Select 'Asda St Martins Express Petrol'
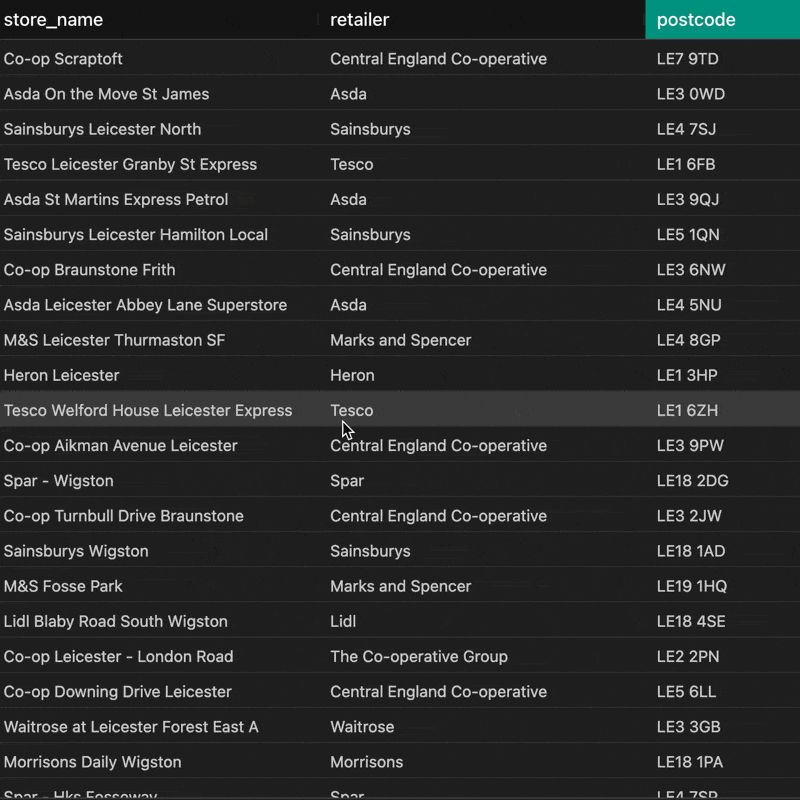The width and height of the screenshot is (800, 800). (x=116, y=199)
